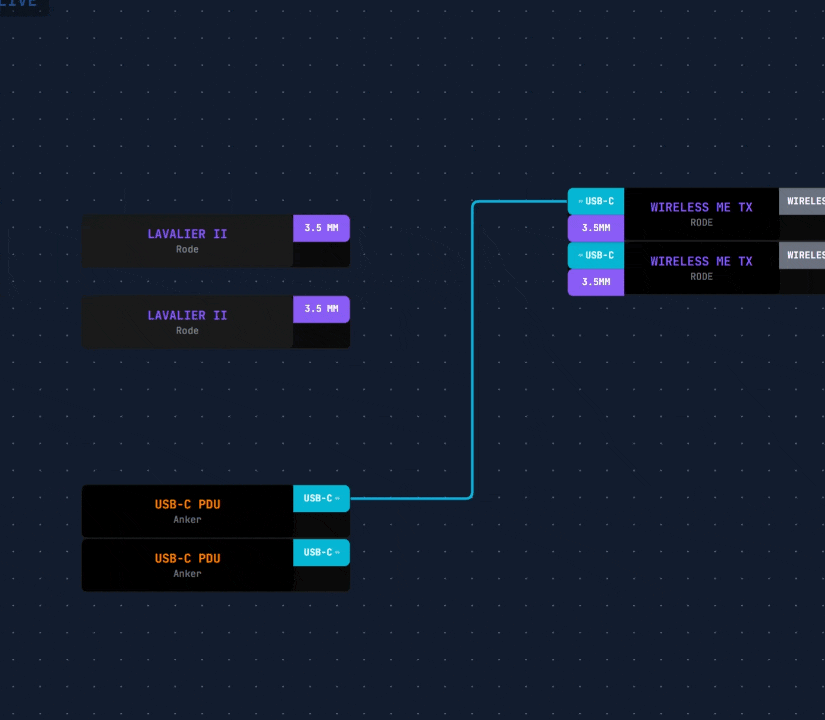Click USB-C input on lower Wireless ME TX
Image resolution: width=825 pixels, height=720 pixels.
596,255
